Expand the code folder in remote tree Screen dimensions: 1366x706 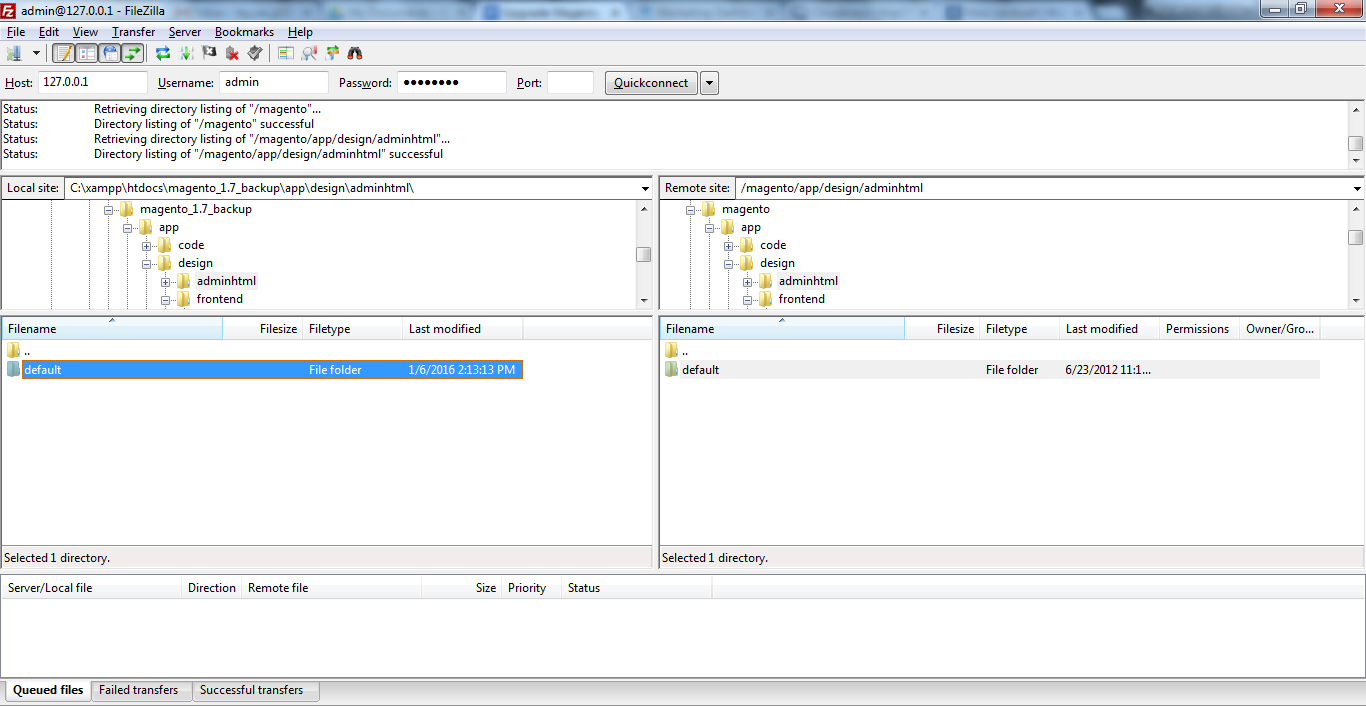729,246
